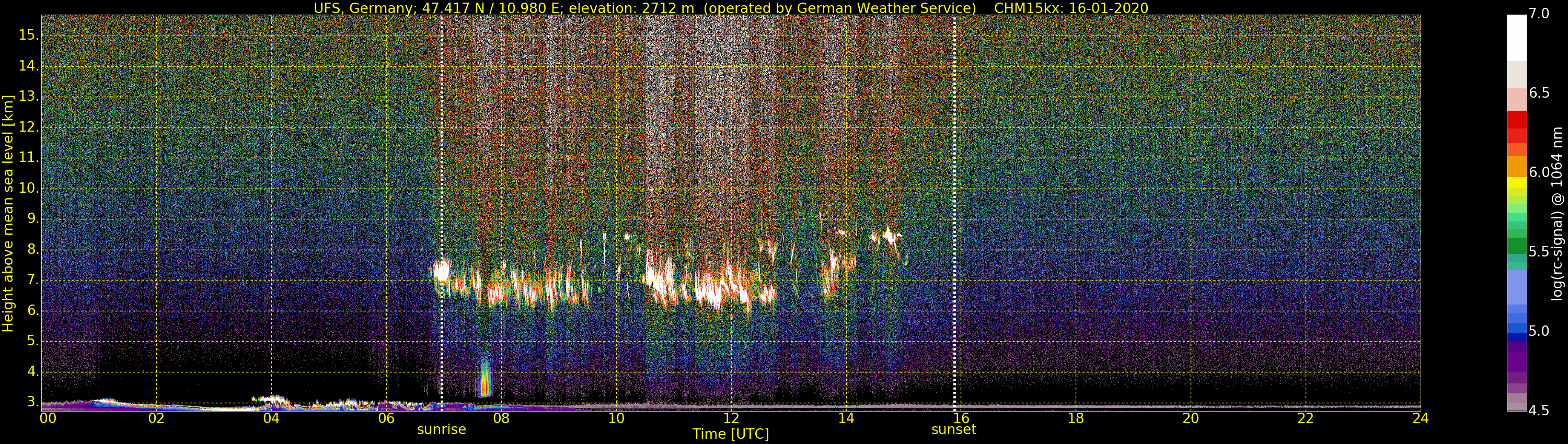Click the '02' time axis tick label

pos(156,418)
